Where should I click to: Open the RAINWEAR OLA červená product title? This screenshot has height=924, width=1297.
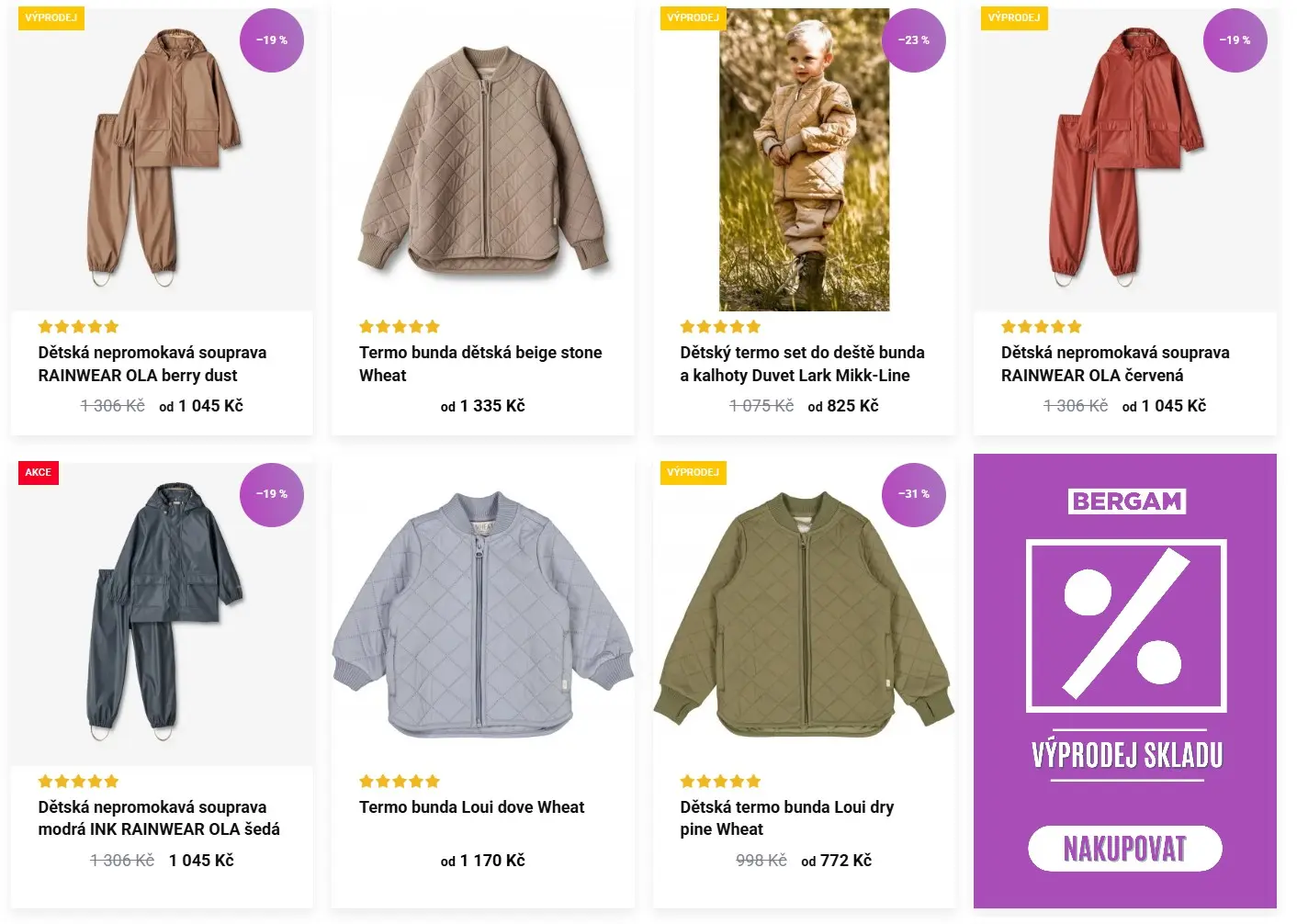point(1114,364)
